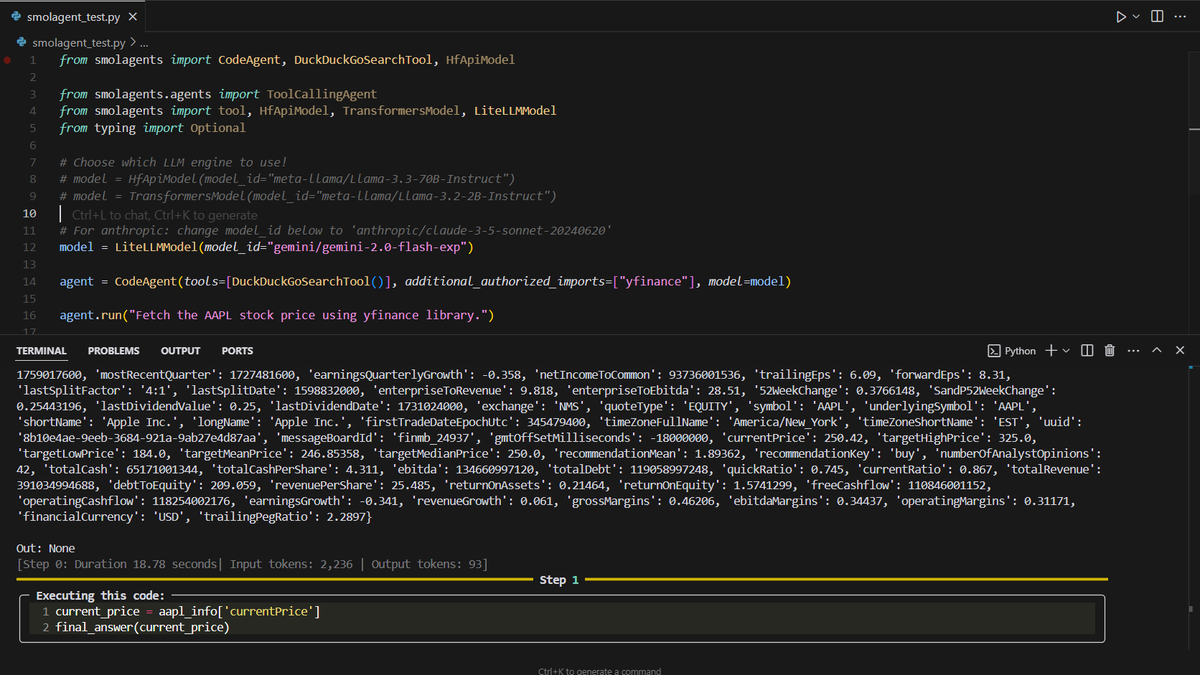Click line number 16 in gutter
The width and height of the screenshot is (1200, 675).
pyautogui.click(x=29, y=315)
